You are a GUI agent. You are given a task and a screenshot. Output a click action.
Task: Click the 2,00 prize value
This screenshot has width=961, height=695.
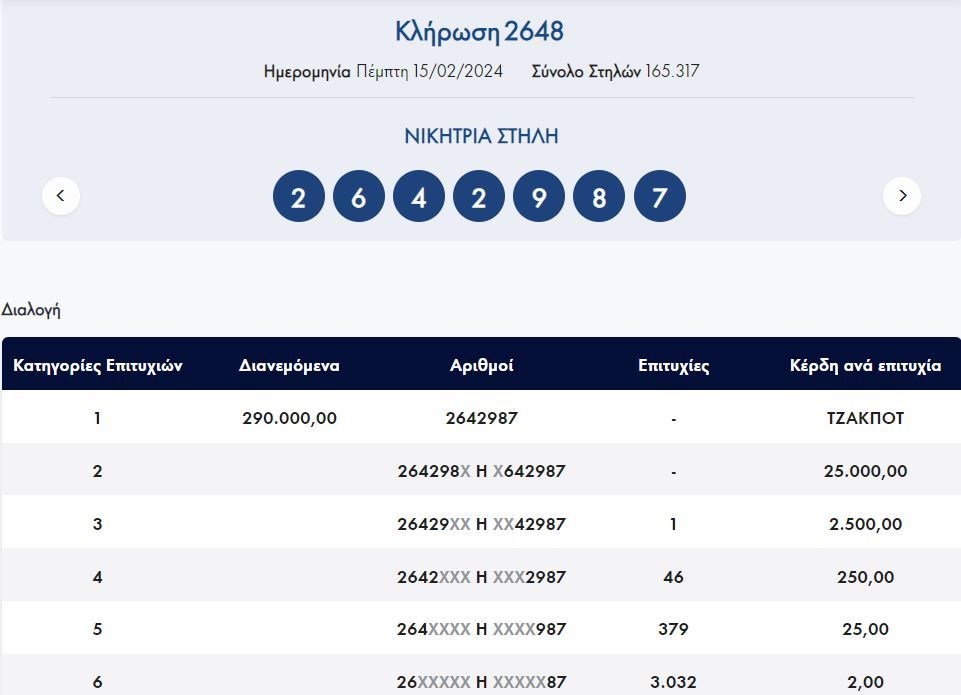pyautogui.click(x=865, y=682)
